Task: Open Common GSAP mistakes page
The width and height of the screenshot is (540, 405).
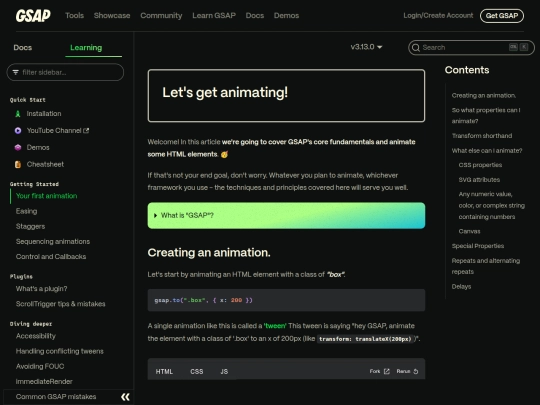Action: click(56, 397)
